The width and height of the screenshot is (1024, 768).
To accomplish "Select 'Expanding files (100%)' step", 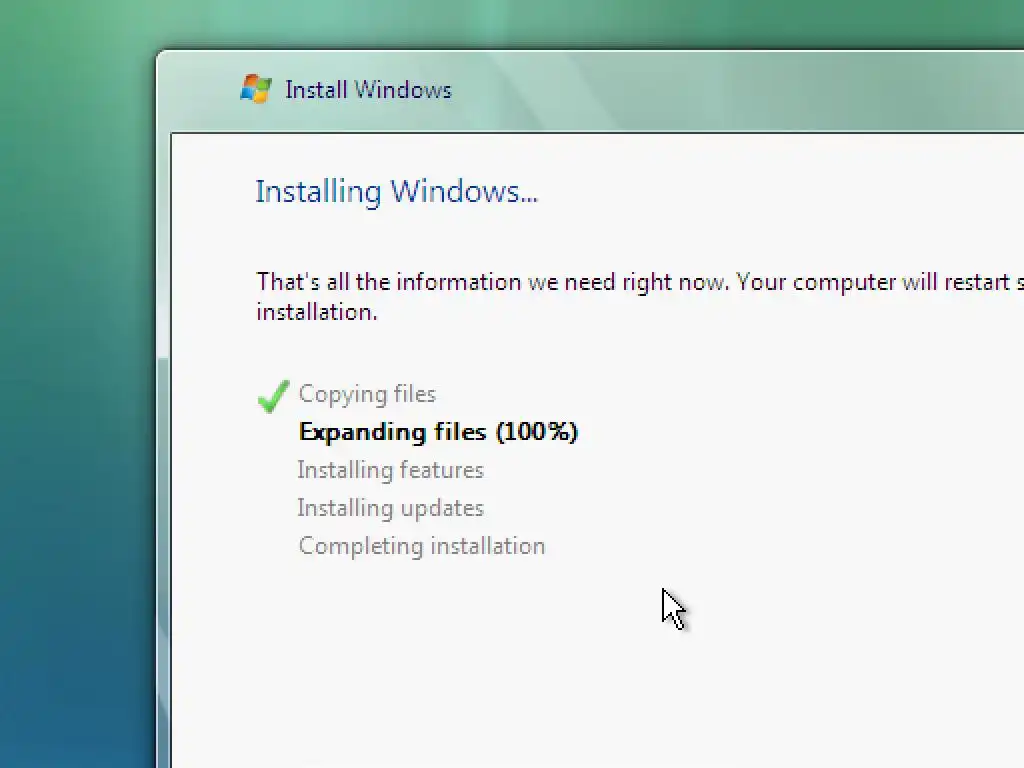I will [x=438, y=432].
